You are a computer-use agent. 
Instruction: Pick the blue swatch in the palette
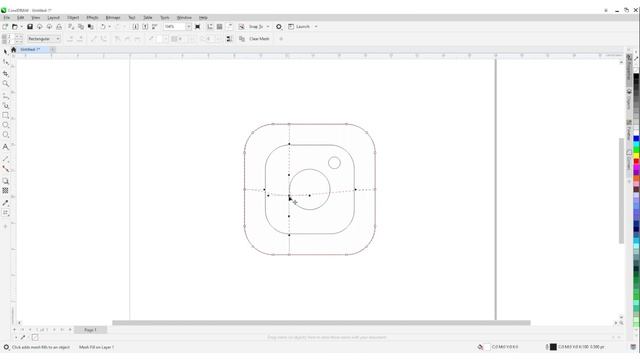636,139
